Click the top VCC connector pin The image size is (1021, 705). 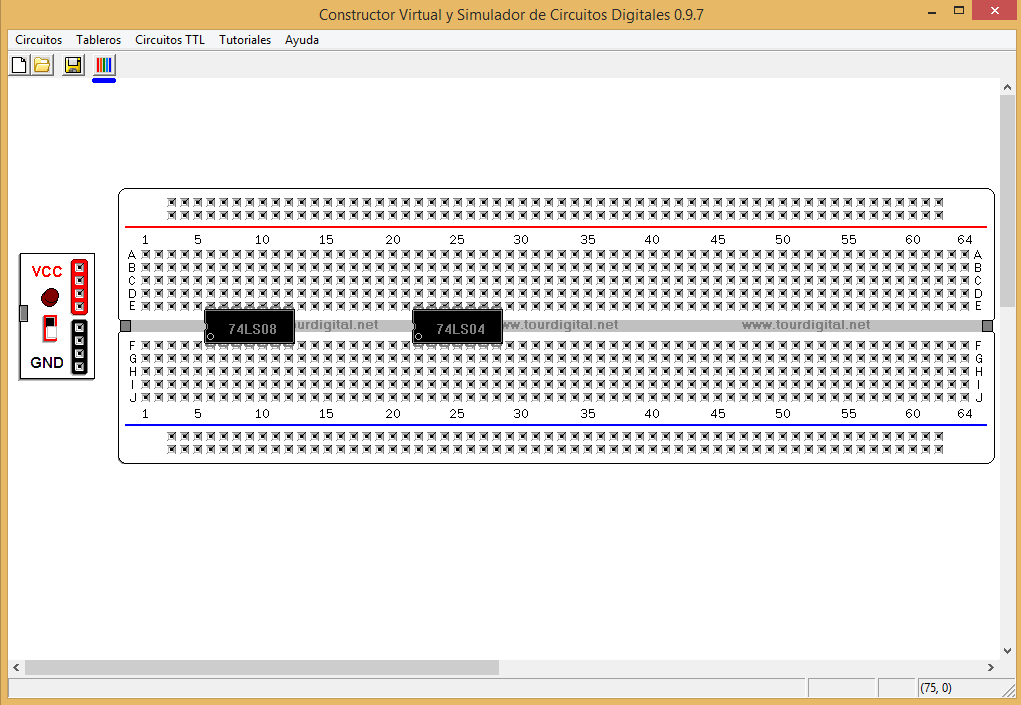pyautogui.click(x=79, y=268)
